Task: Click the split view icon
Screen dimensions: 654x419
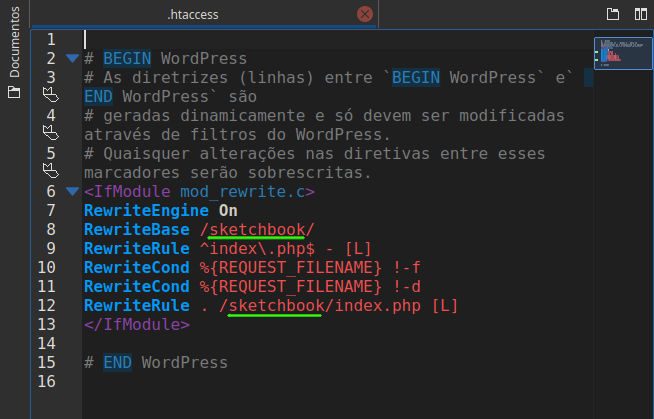Action: [638, 14]
